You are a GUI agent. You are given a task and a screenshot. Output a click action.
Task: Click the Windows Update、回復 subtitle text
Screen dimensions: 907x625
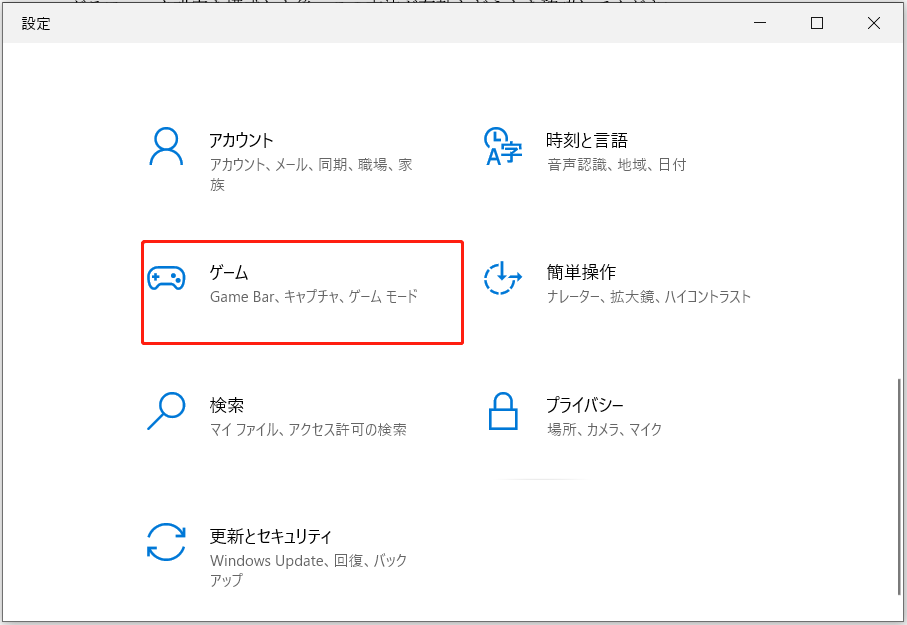coord(307,561)
